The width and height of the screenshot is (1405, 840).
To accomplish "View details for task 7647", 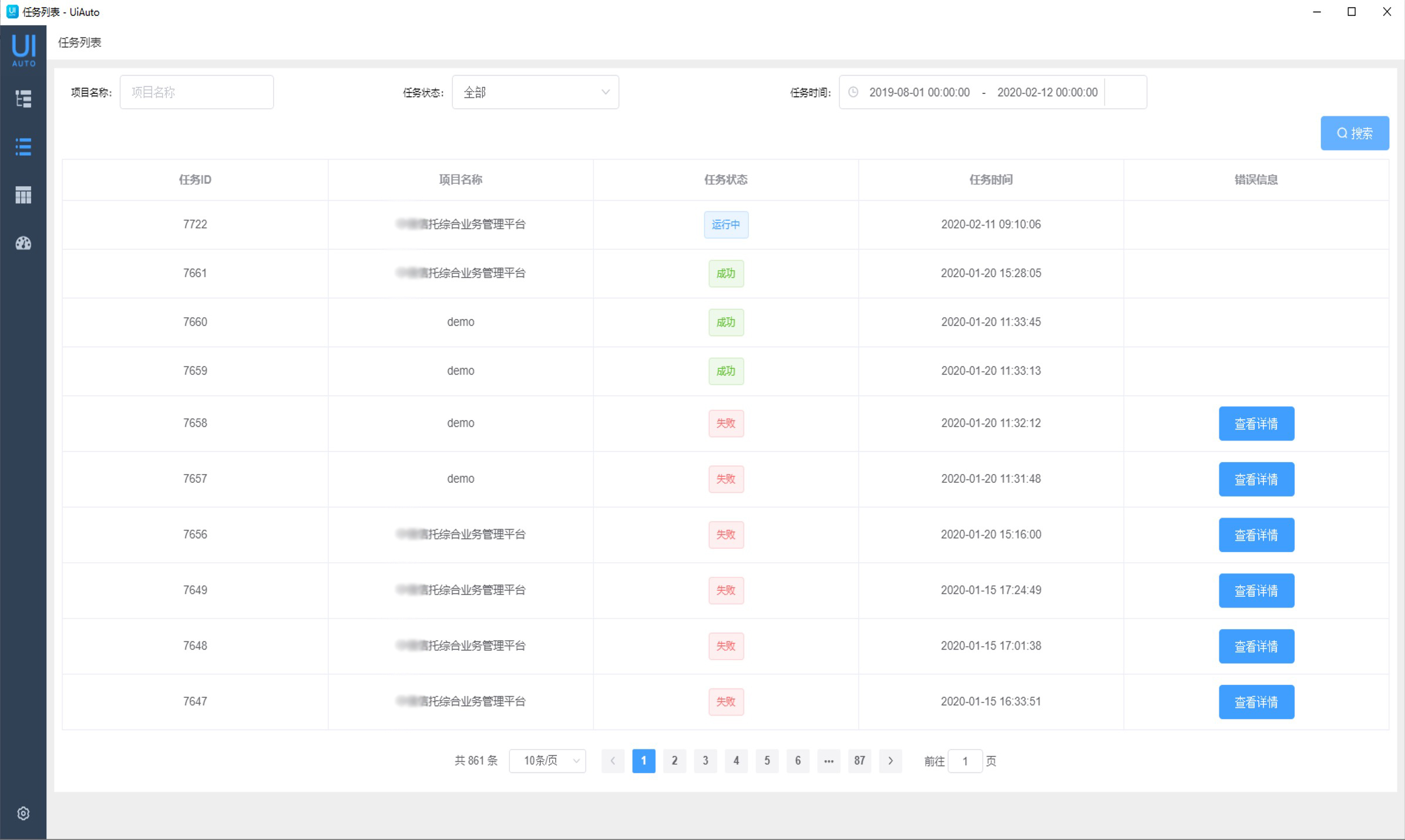I will coord(1256,702).
